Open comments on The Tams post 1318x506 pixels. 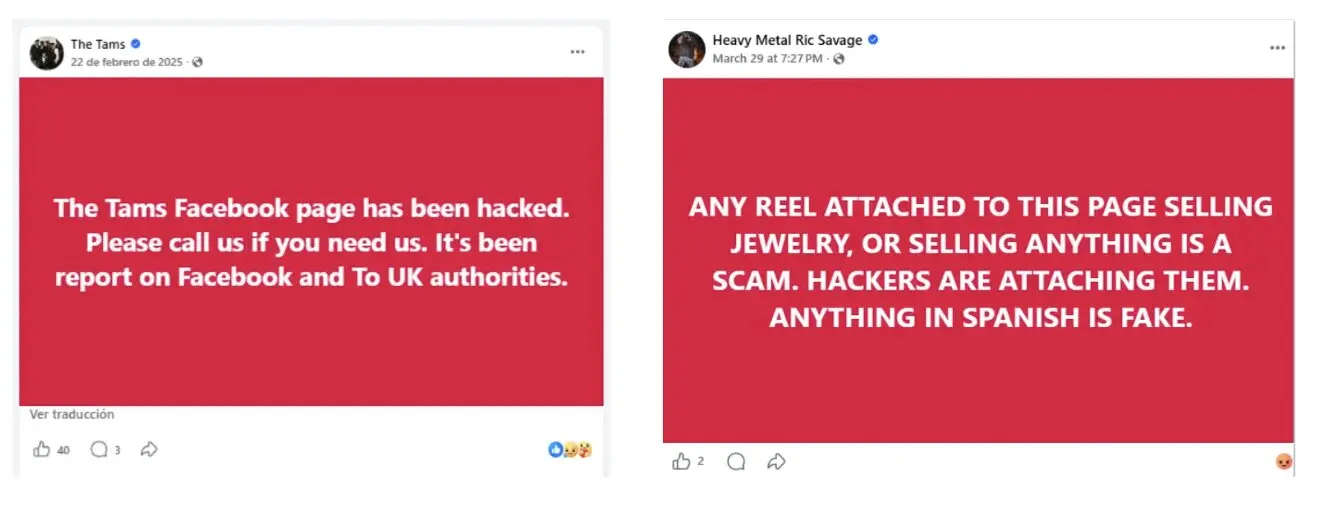point(99,450)
